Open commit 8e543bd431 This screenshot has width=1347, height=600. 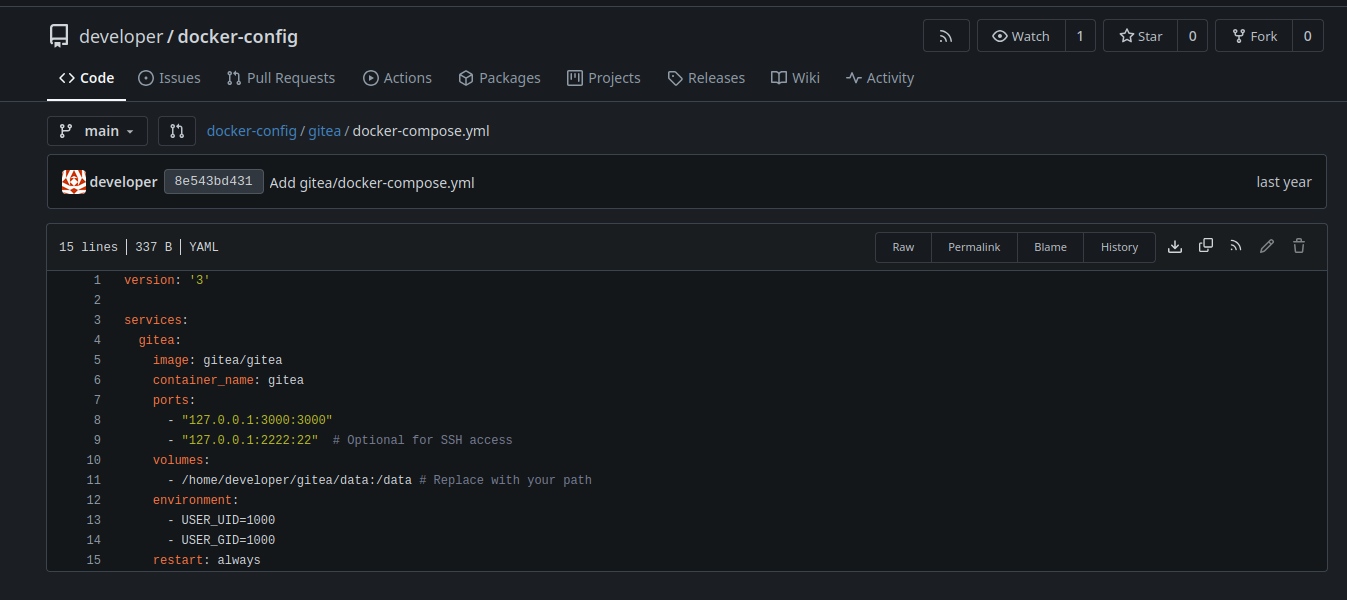(x=214, y=182)
